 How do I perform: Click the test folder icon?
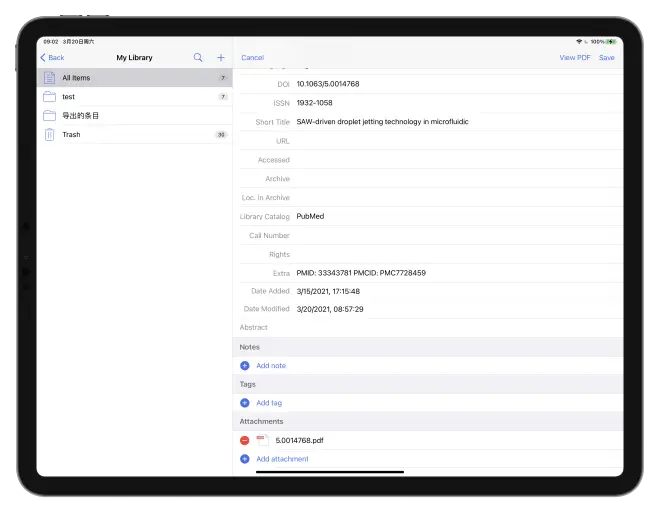[x=50, y=97]
